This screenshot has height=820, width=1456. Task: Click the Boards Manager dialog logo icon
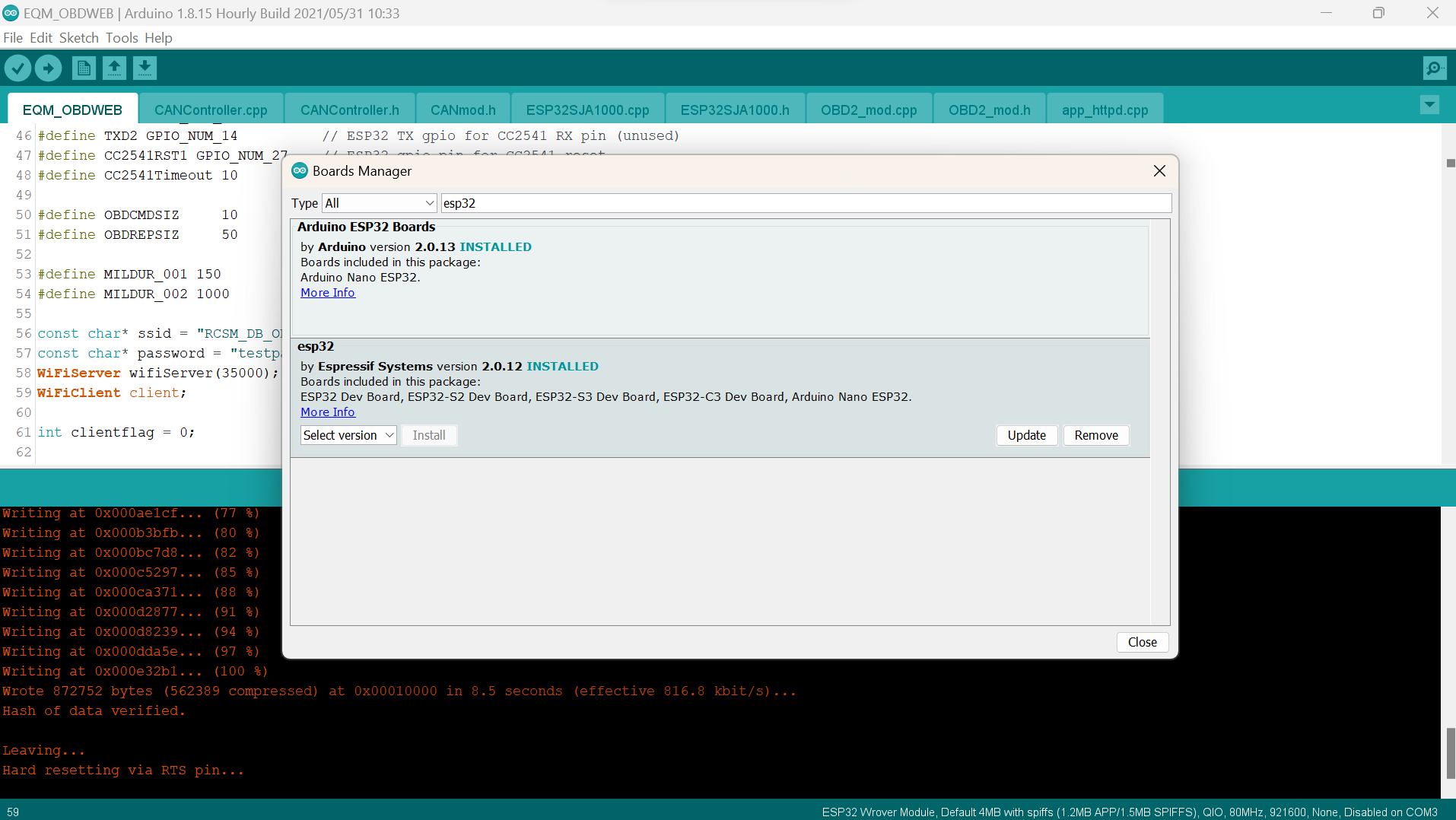[x=300, y=170]
